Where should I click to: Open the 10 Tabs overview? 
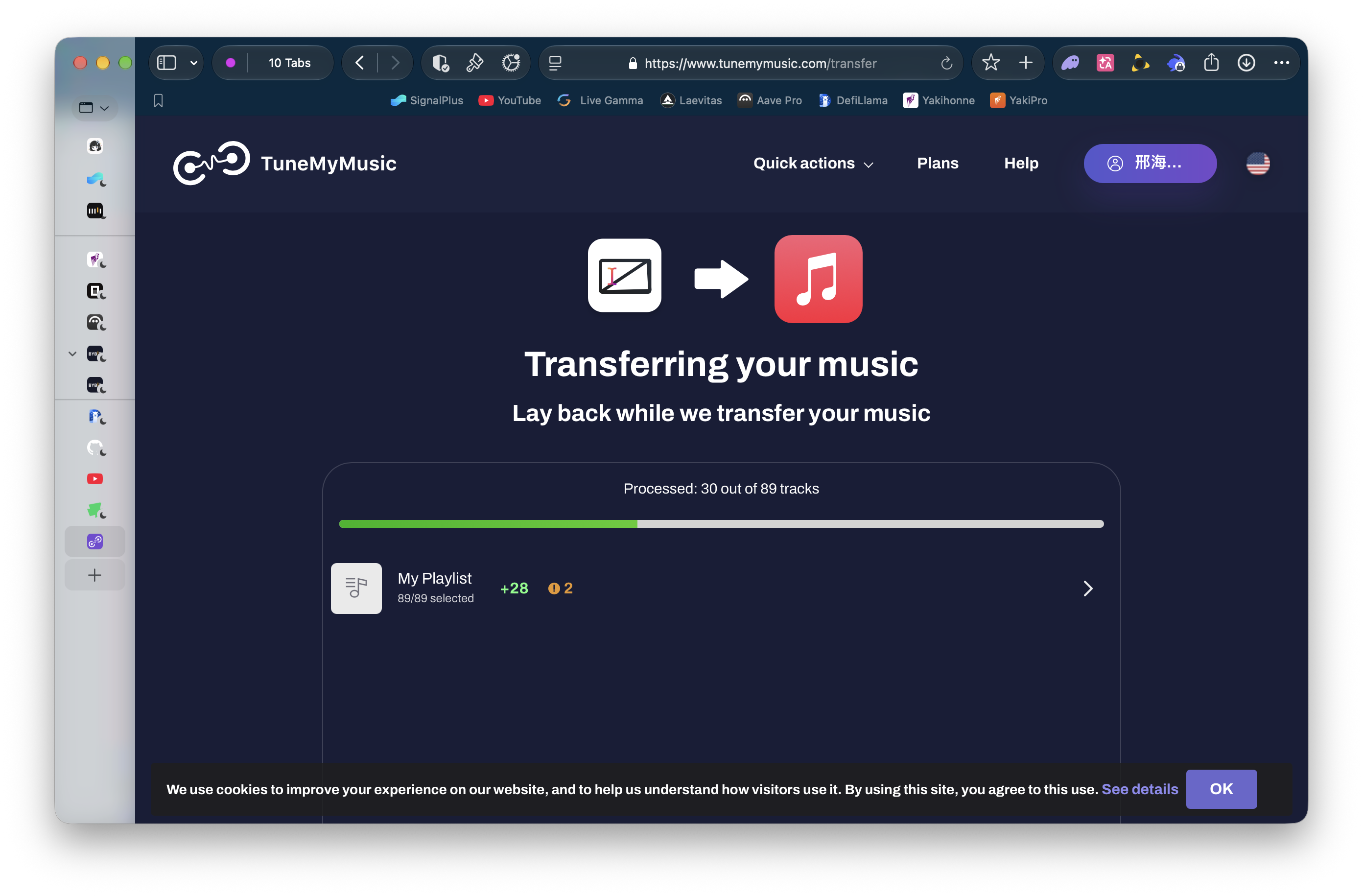tap(290, 63)
